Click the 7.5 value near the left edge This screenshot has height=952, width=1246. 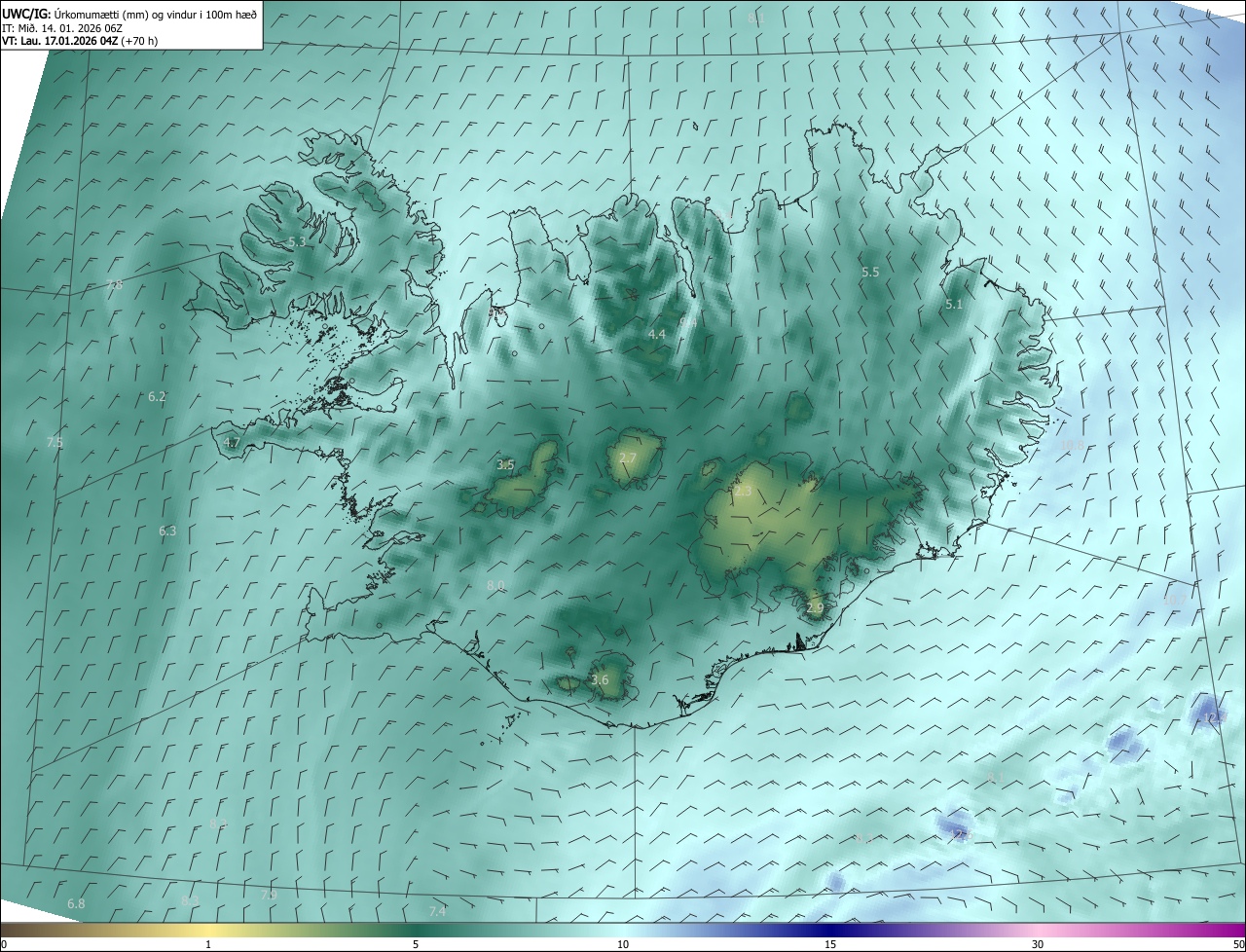[x=55, y=442]
